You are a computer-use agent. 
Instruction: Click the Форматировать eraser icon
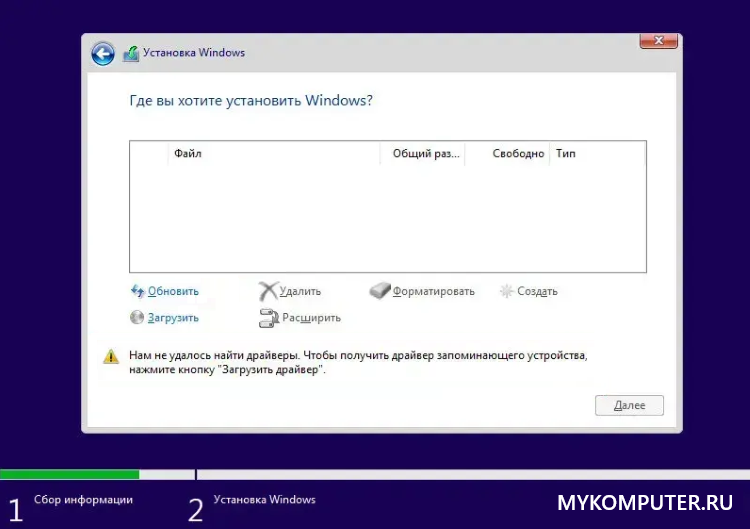coord(380,290)
